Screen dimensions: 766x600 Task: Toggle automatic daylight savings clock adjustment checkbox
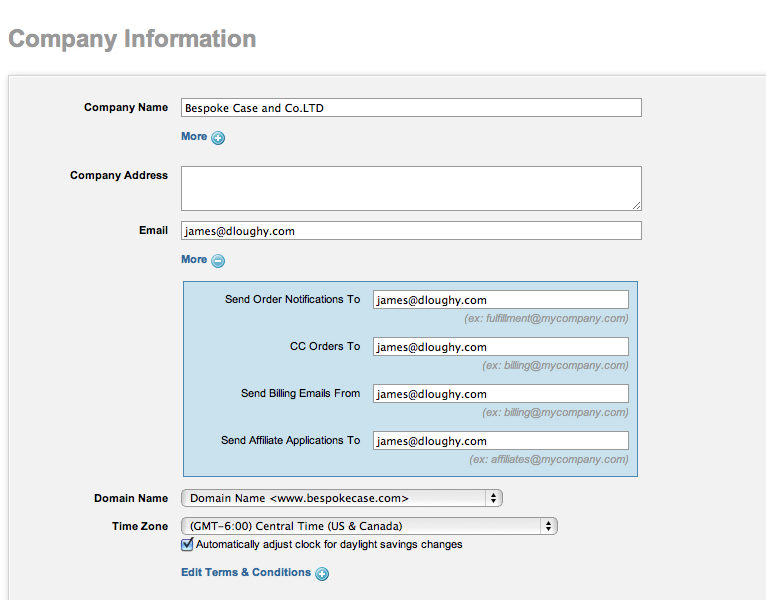187,544
